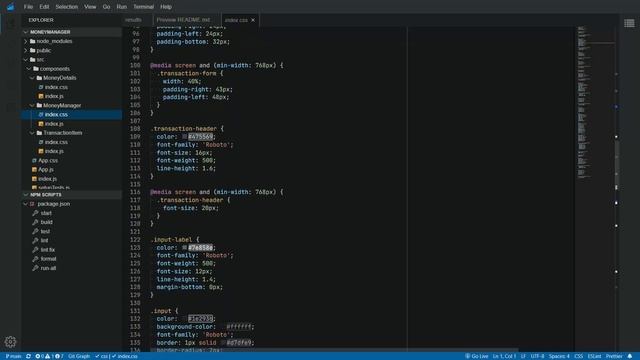Toggle the editor layout icon at top right
The height and width of the screenshot is (360, 640).
coord(629,23)
